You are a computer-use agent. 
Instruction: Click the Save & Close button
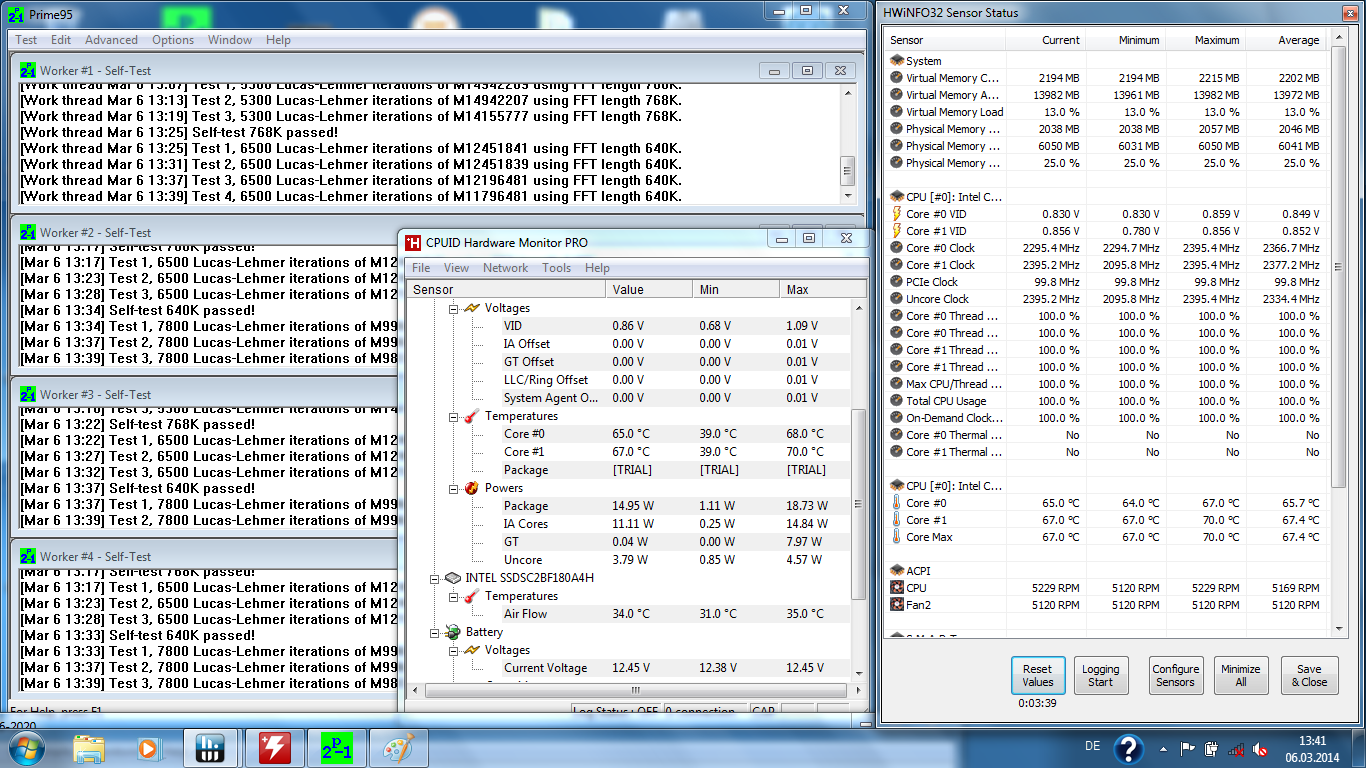pos(1309,676)
